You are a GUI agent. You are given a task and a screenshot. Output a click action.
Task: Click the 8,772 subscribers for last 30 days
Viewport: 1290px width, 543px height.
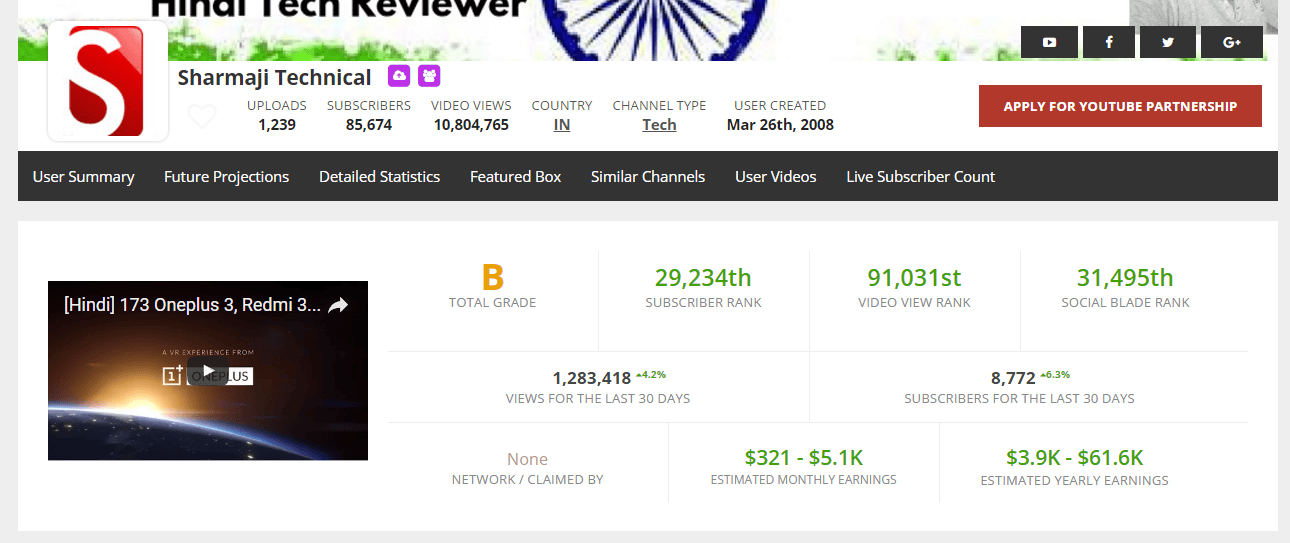(1013, 378)
